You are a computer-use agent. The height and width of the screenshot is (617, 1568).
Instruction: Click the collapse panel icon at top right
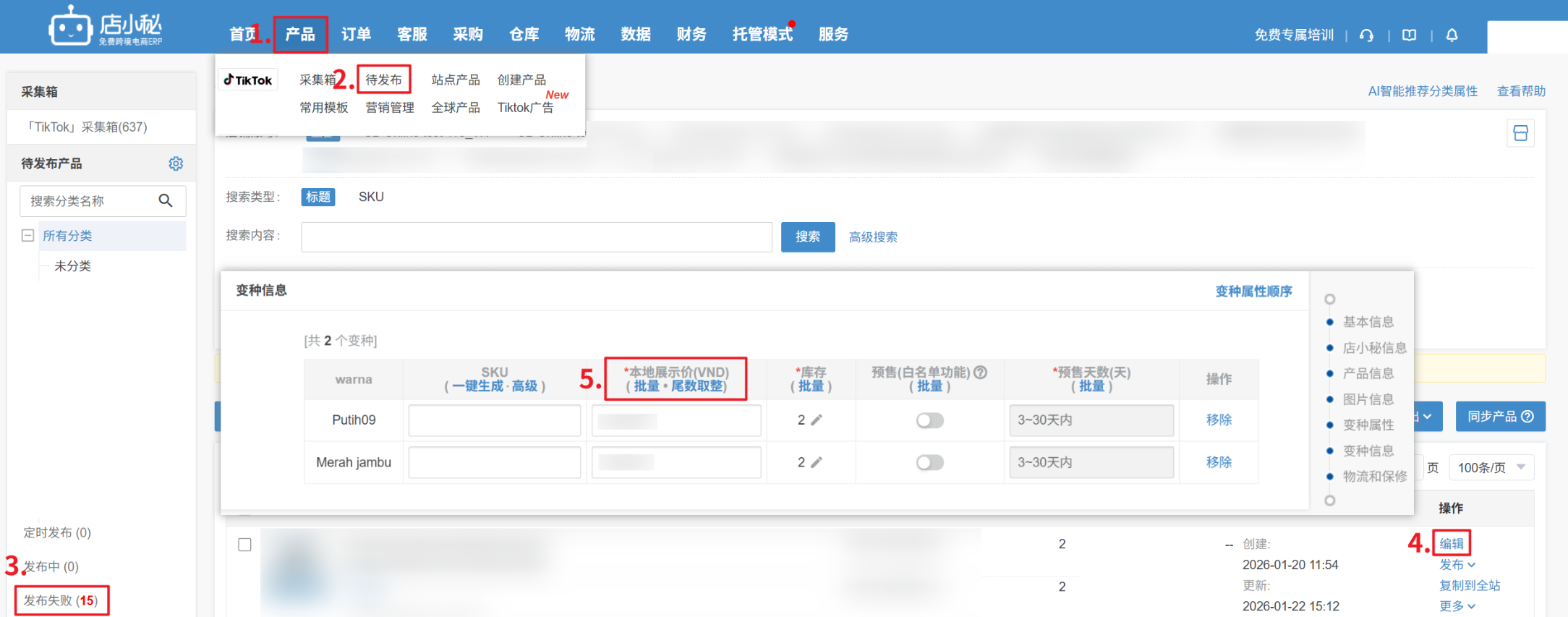[1520, 133]
